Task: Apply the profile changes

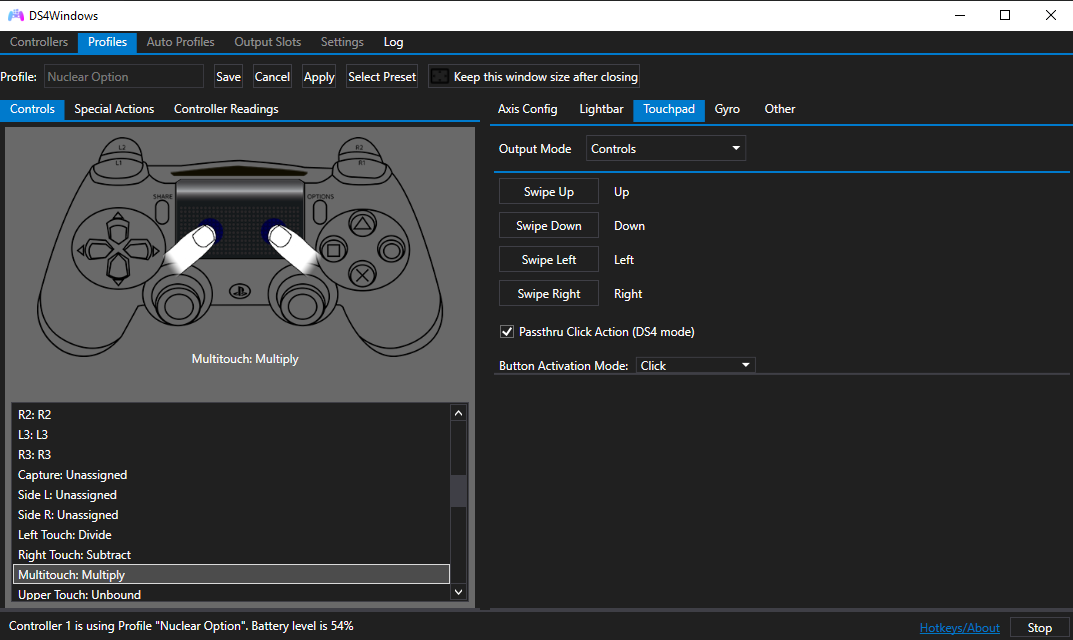Action: tap(319, 77)
